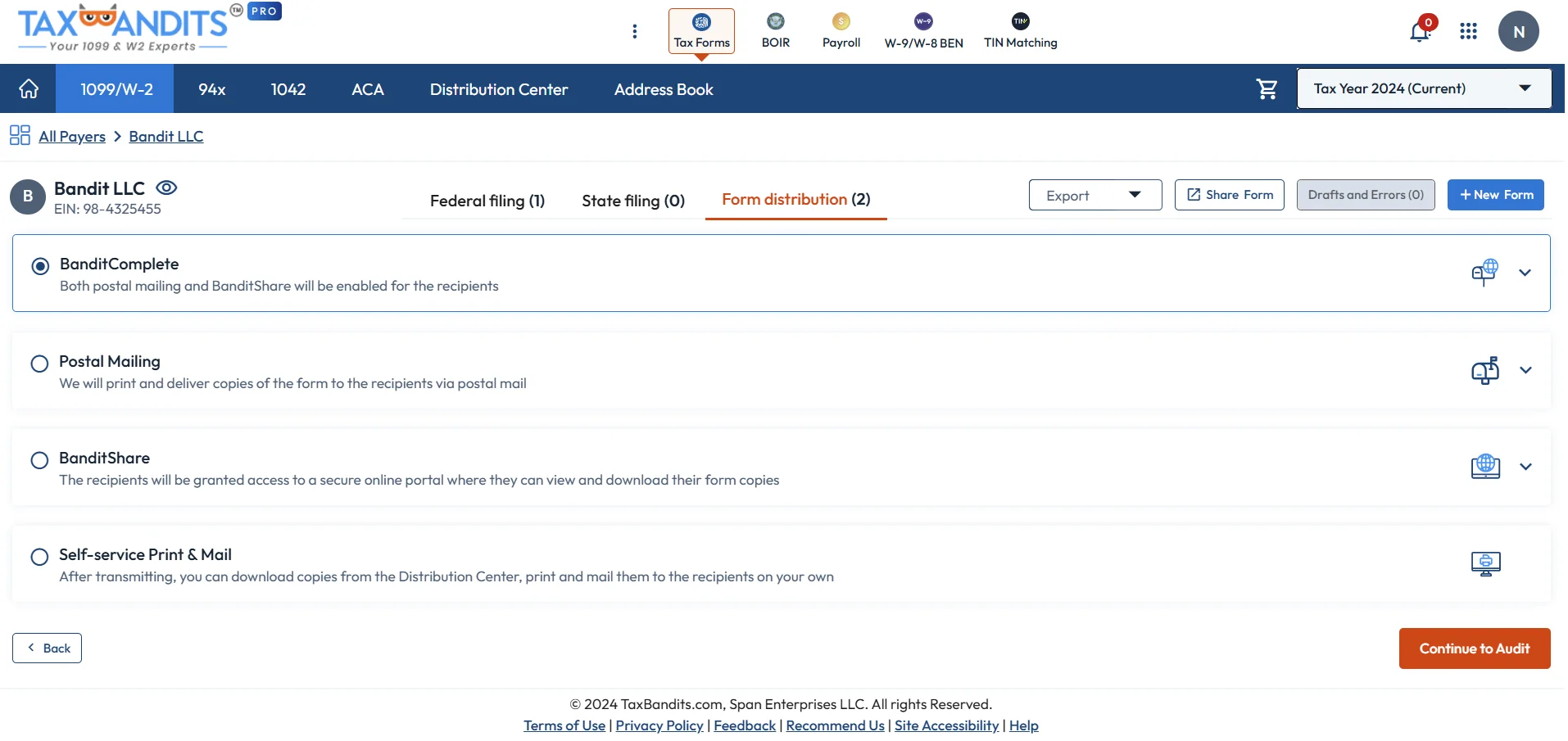The width and height of the screenshot is (1568, 741).
Task: Open the apps grid launcher icon
Action: click(1468, 31)
